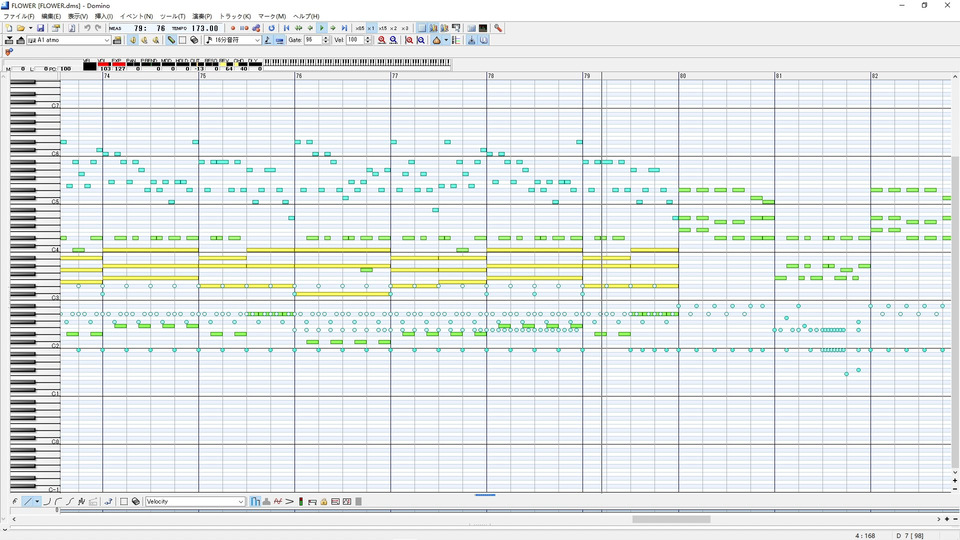
Task: Open the File menu (ファイル)
Action: [x=19, y=17]
